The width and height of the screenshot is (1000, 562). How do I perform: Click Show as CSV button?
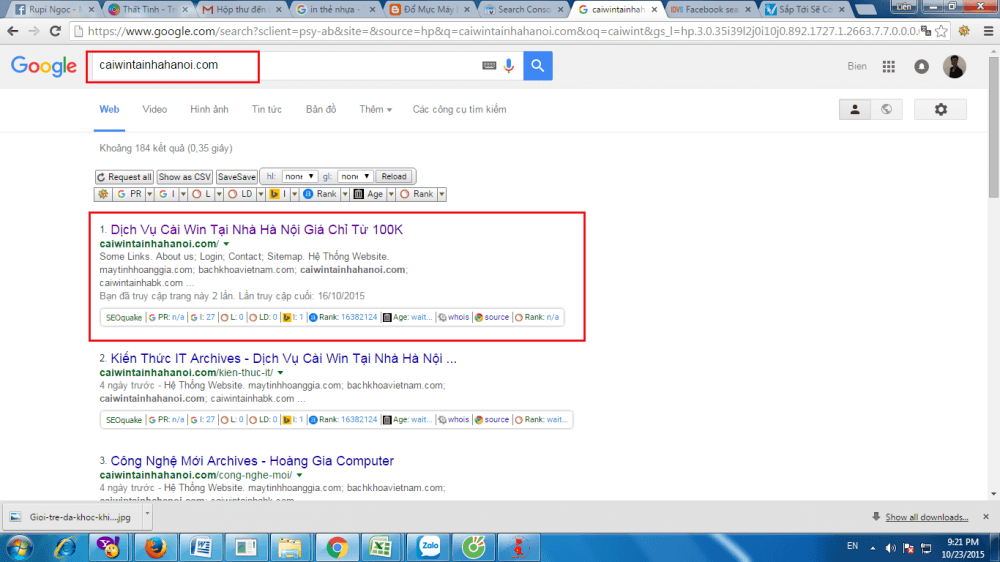(x=184, y=177)
